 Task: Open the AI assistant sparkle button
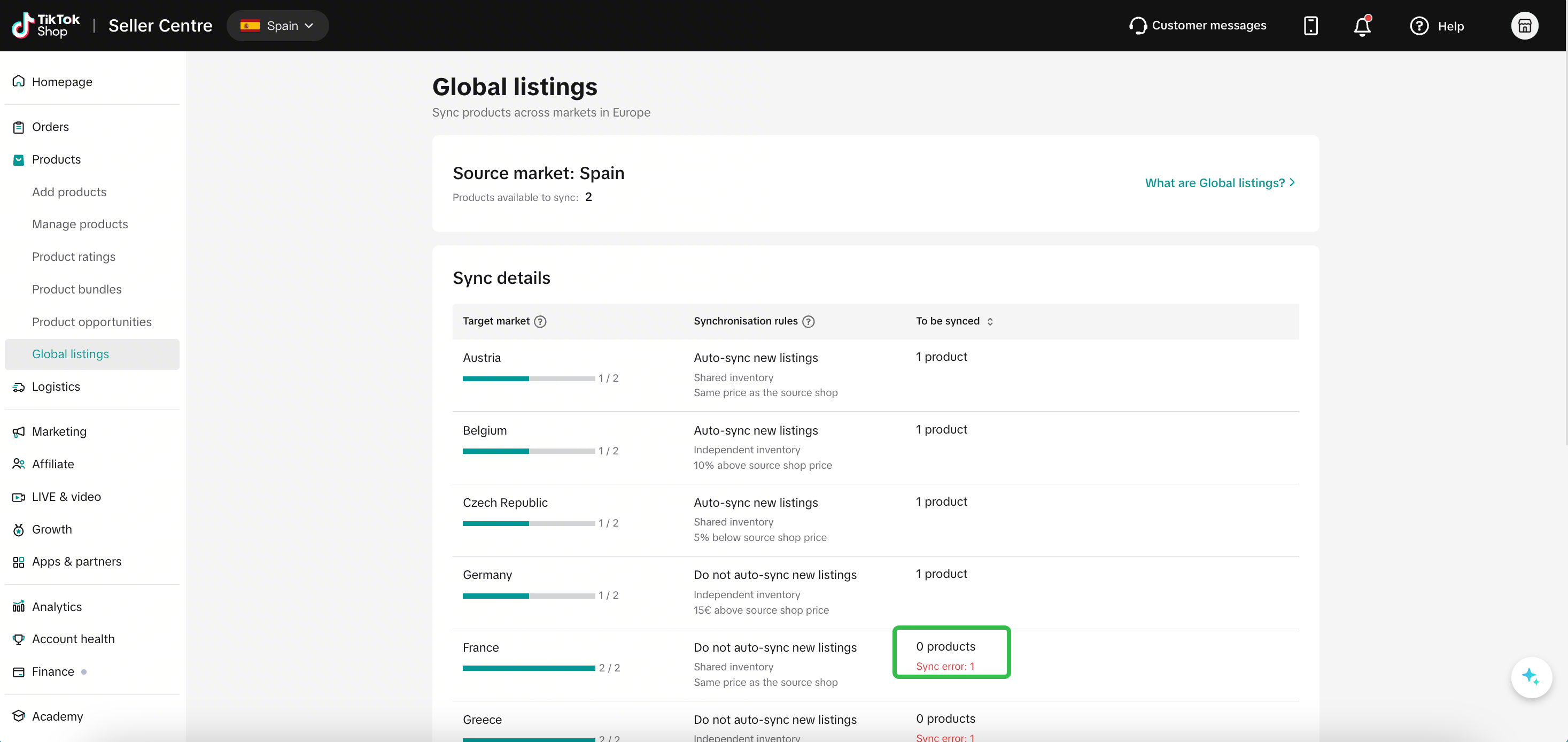click(1531, 677)
